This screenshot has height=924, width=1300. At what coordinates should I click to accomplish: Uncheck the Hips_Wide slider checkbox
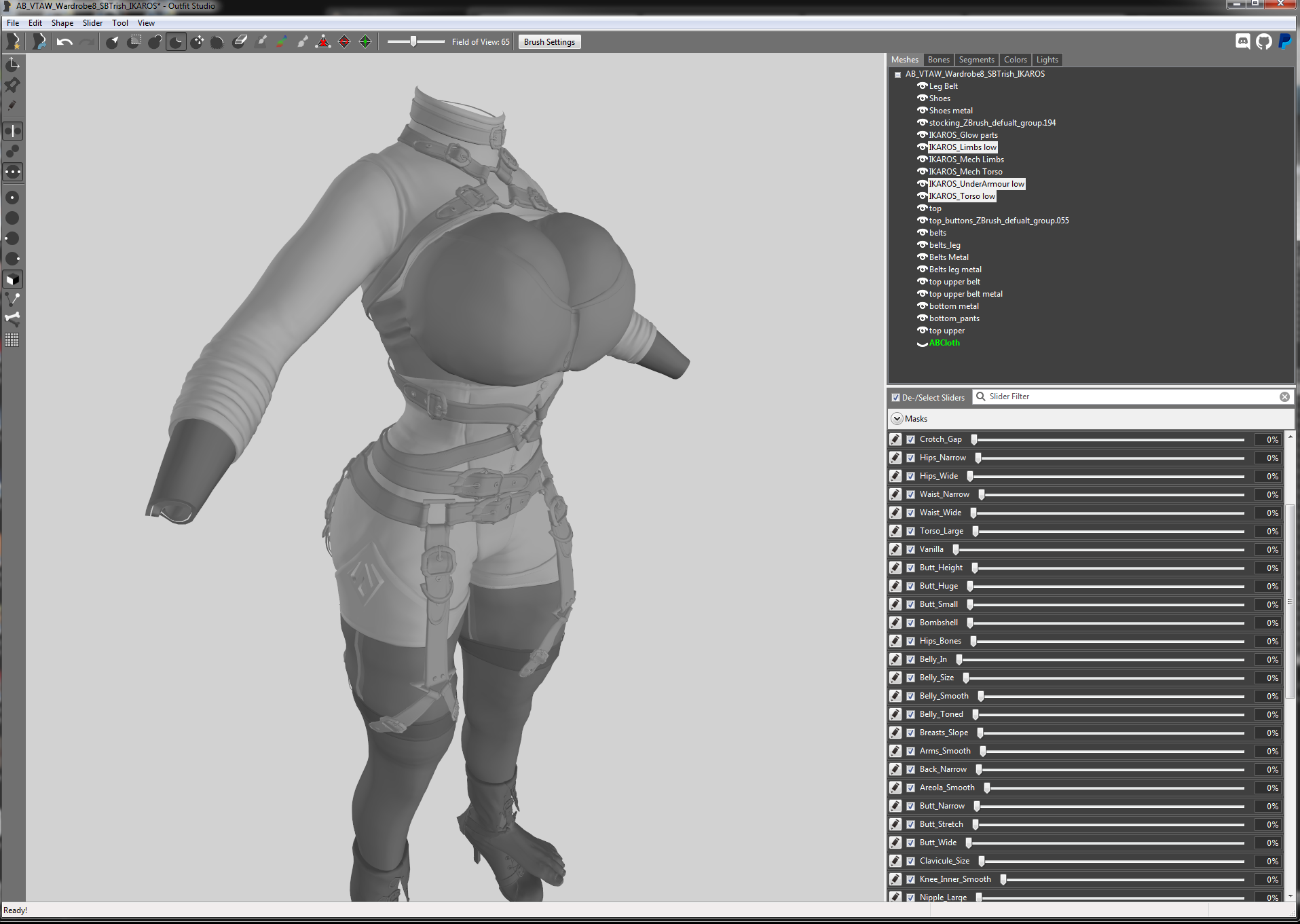pyautogui.click(x=910, y=476)
